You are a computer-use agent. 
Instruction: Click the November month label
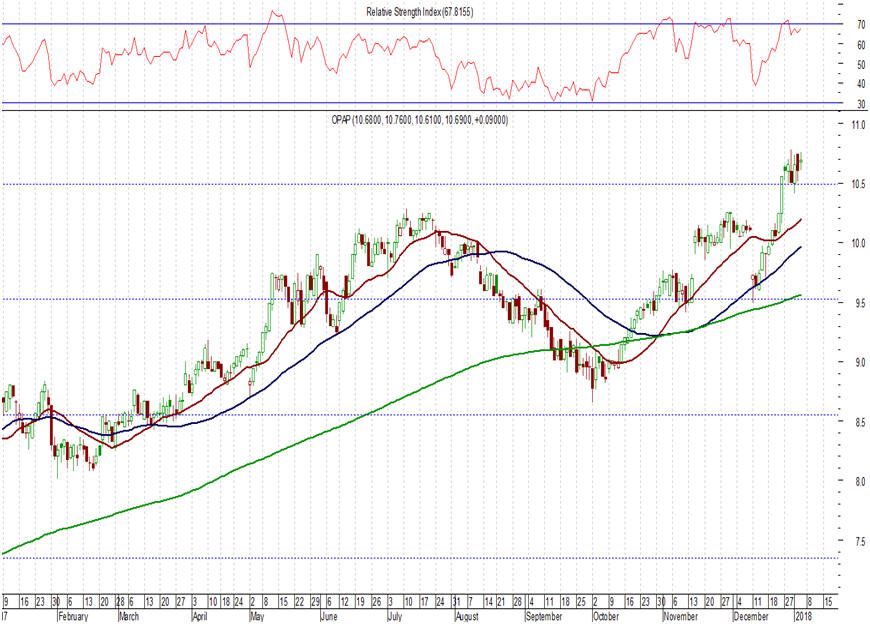(x=681, y=616)
